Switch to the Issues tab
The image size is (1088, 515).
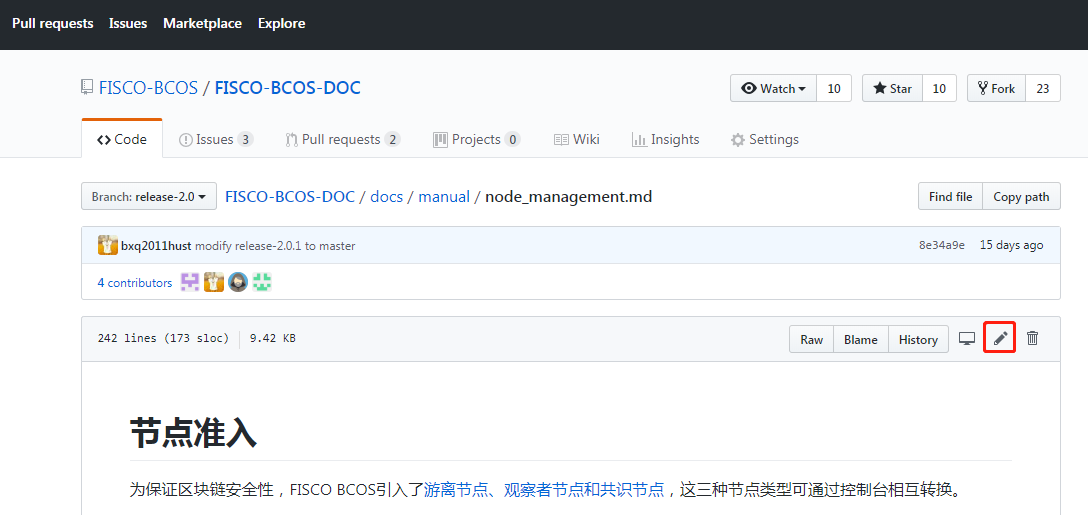point(215,140)
